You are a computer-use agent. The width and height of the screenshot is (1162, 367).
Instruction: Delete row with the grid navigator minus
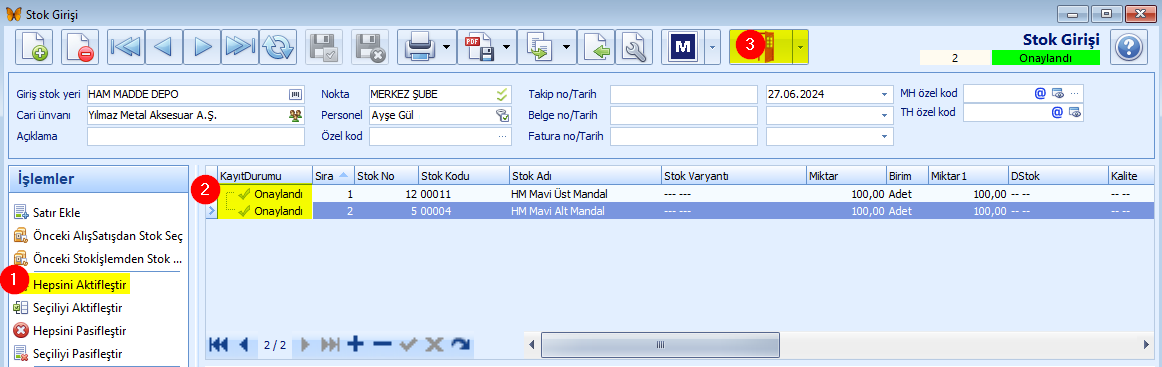pyautogui.click(x=382, y=344)
